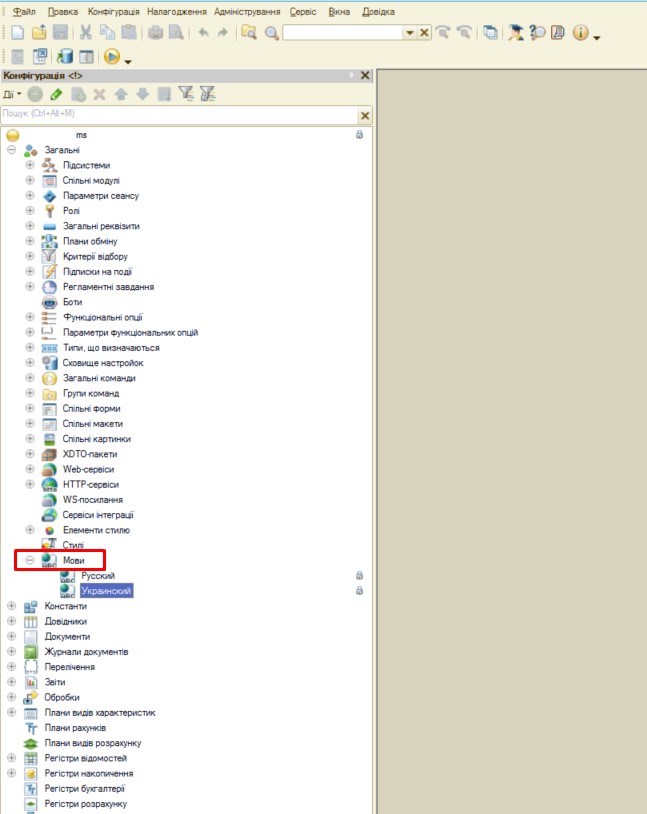Collapse the Загальні branch
The height and width of the screenshot is (814, 647).
(11, 150)
